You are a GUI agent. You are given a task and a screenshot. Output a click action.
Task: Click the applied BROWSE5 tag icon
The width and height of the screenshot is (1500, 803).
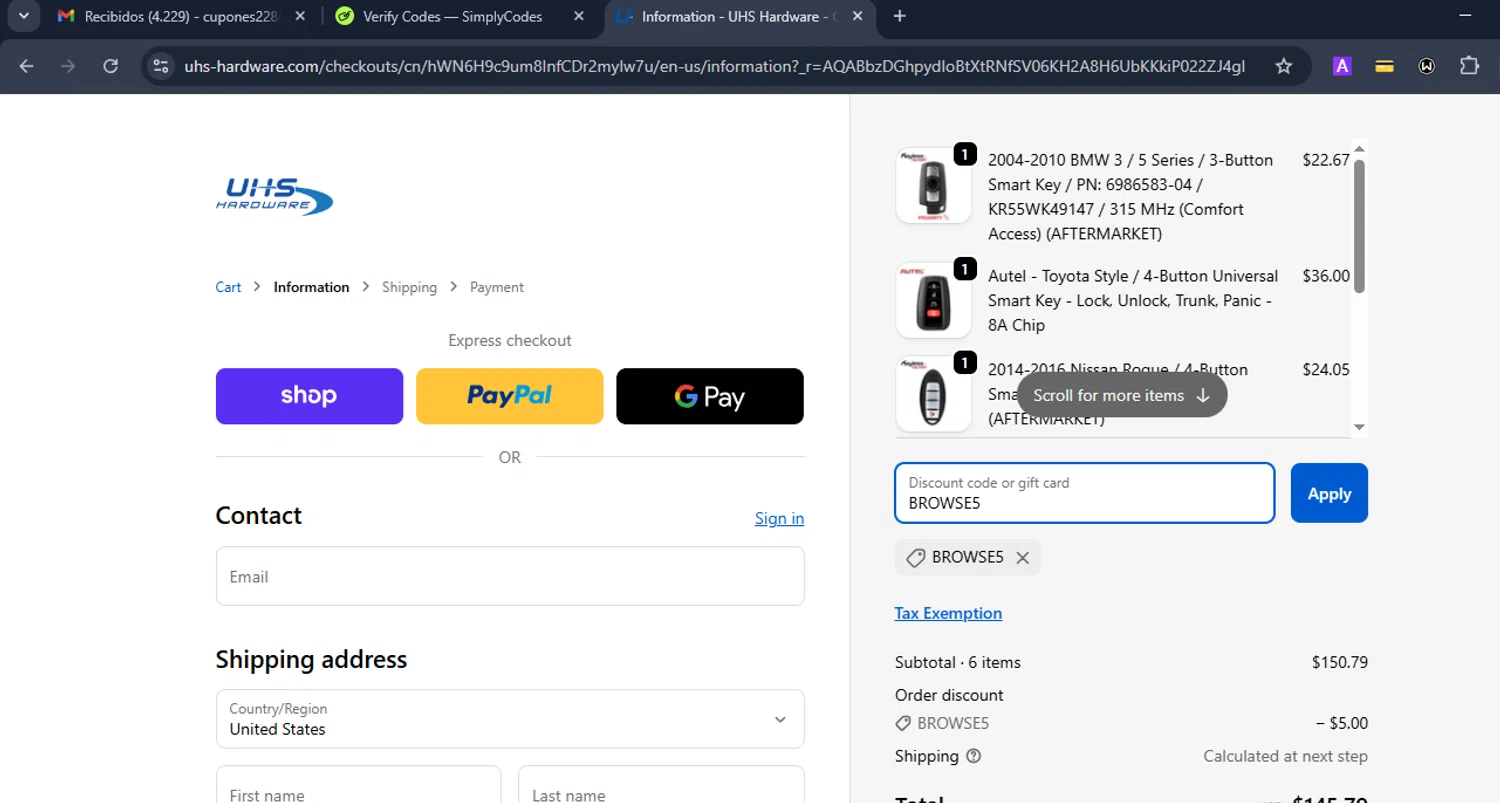point(915,558)
